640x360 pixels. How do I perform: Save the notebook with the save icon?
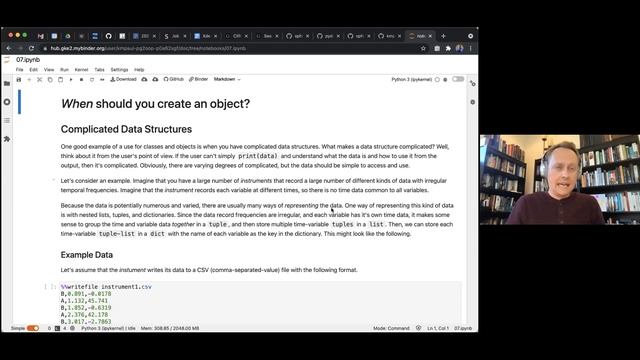pos(19,80)
